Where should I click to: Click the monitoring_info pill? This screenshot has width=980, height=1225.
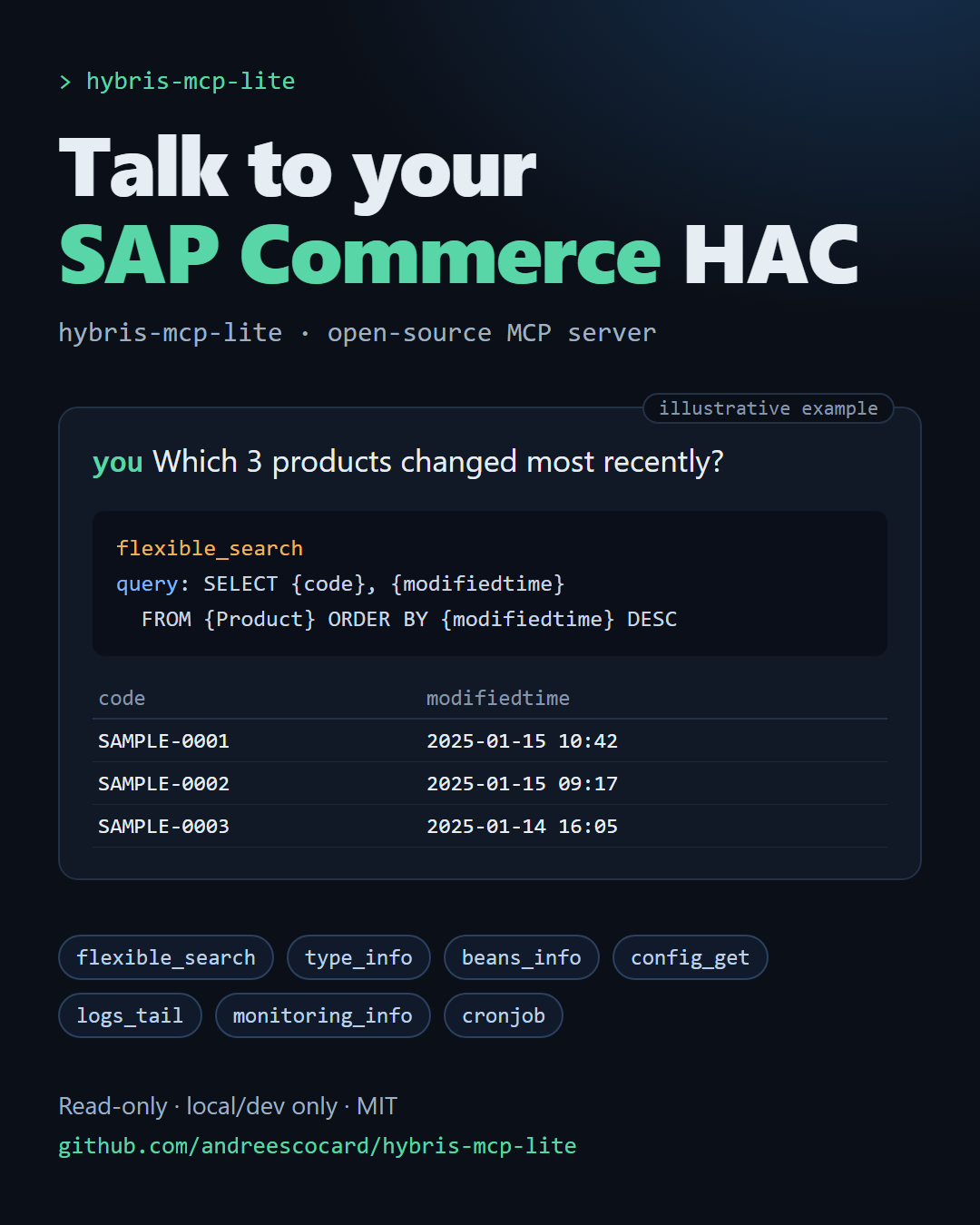(323, 1015)
